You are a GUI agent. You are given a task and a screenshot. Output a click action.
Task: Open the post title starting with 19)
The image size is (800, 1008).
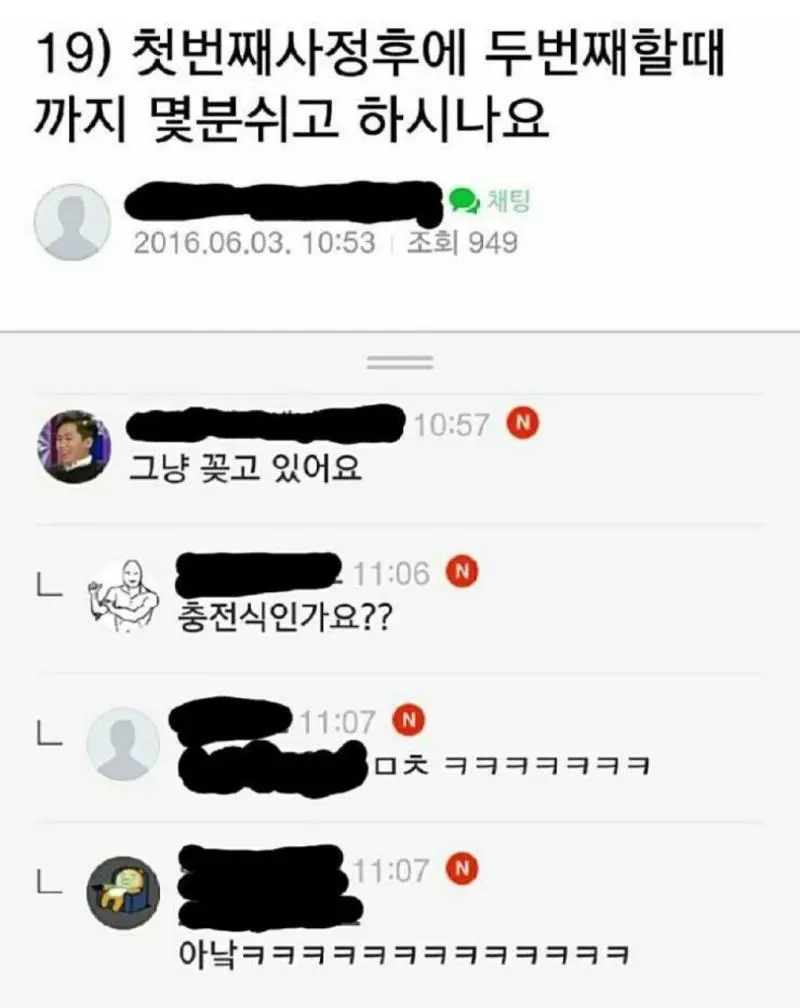[379, 86]
